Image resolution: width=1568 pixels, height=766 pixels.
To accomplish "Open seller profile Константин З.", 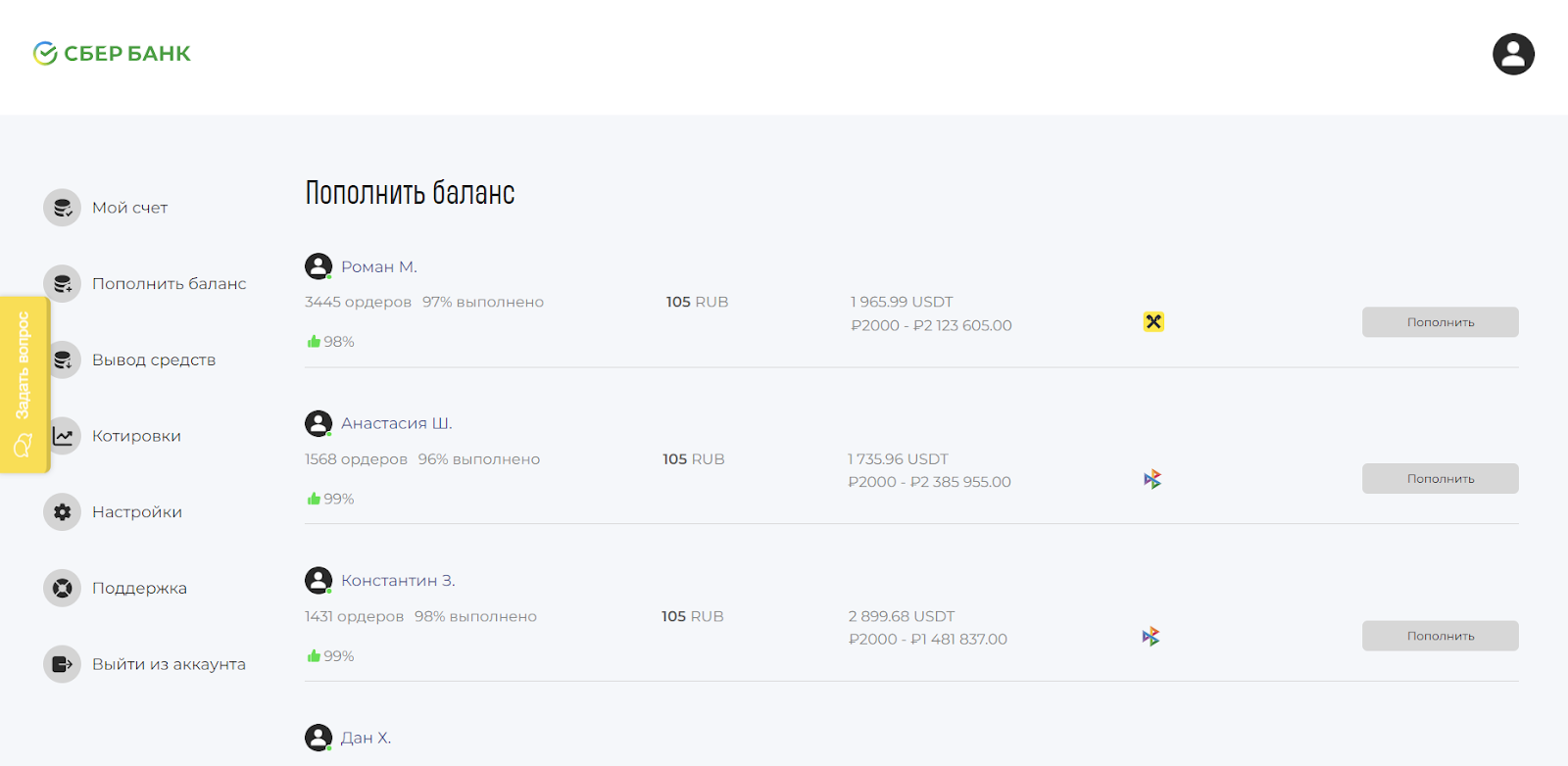I will point(398,581).
